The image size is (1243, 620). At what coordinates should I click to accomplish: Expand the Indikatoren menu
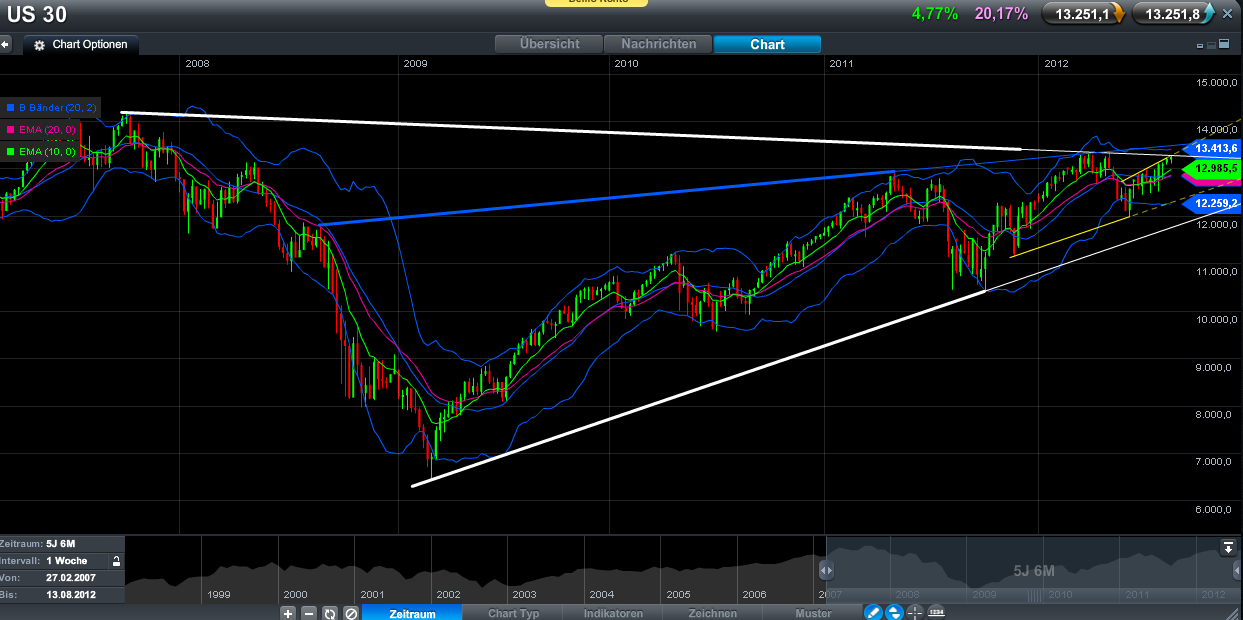click(612, 613)
